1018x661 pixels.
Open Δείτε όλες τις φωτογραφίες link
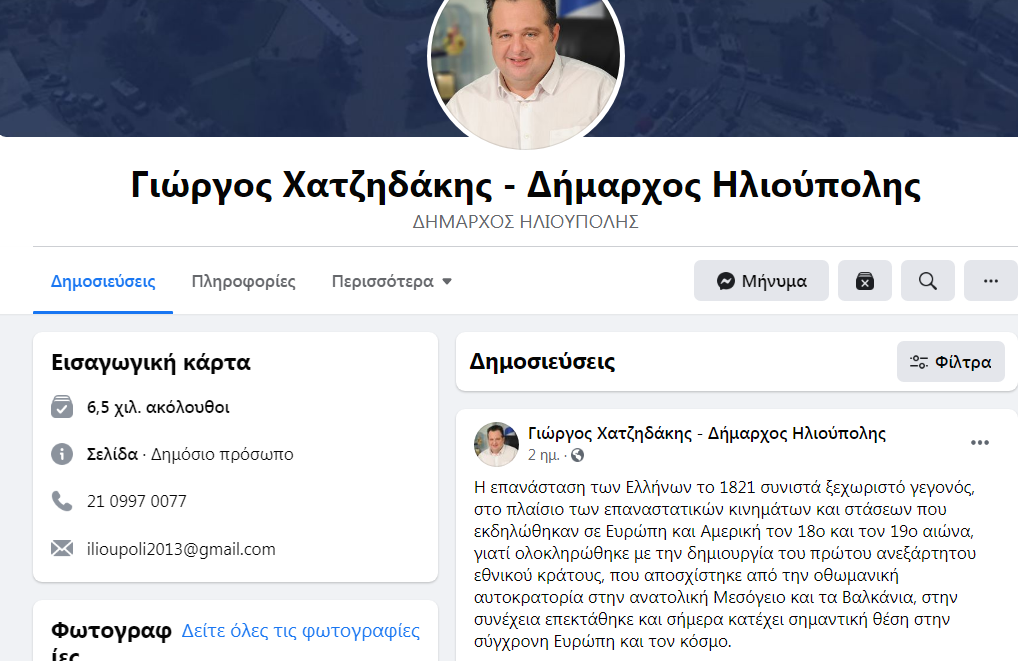pyautogui.click(x=301, y=630)
